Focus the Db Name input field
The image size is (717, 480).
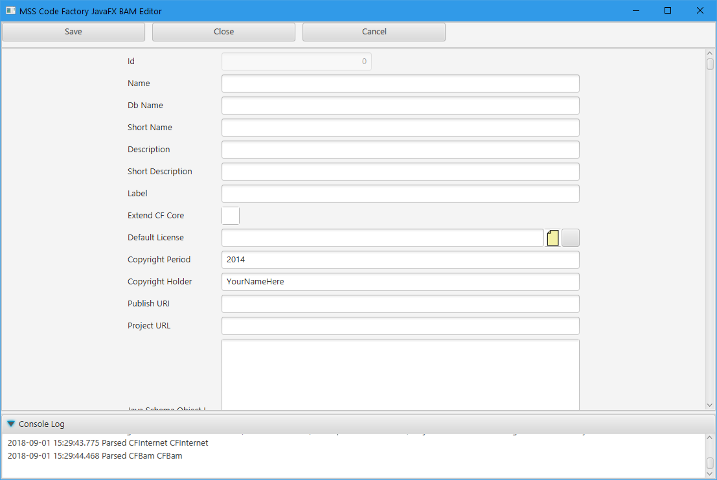pos(400,105)
